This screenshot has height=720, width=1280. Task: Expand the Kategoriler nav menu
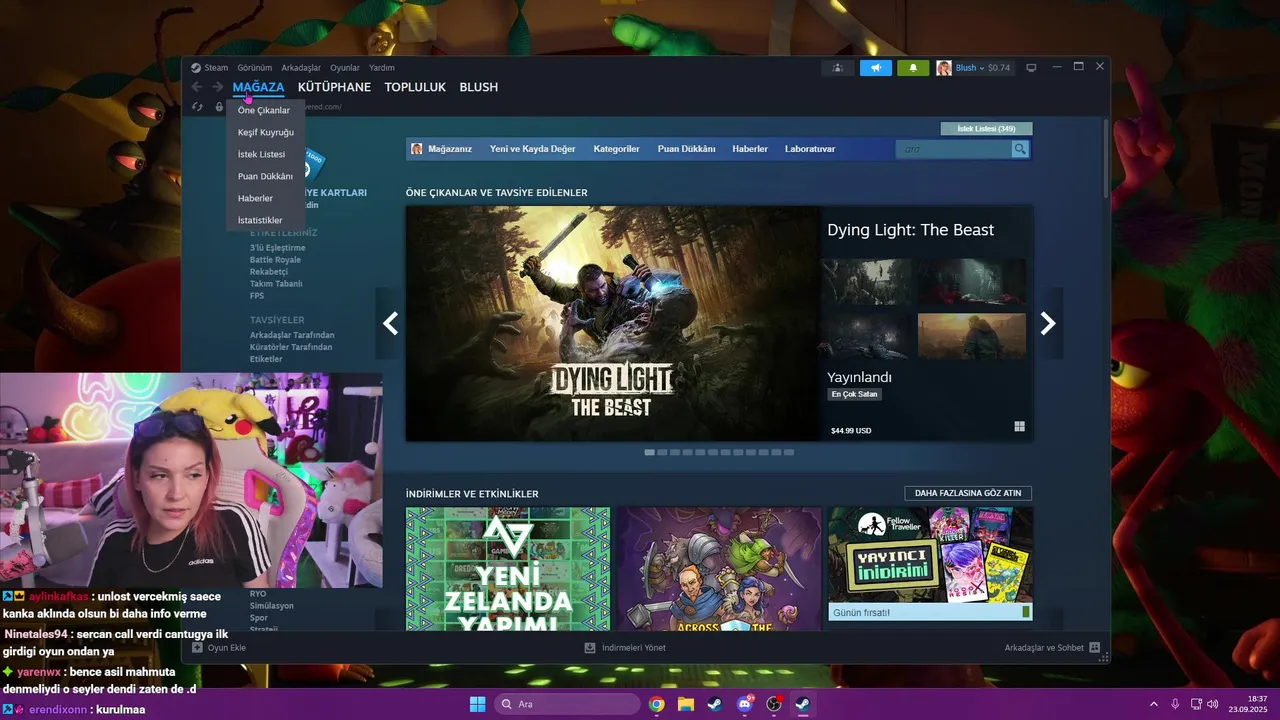coord(616,149)
